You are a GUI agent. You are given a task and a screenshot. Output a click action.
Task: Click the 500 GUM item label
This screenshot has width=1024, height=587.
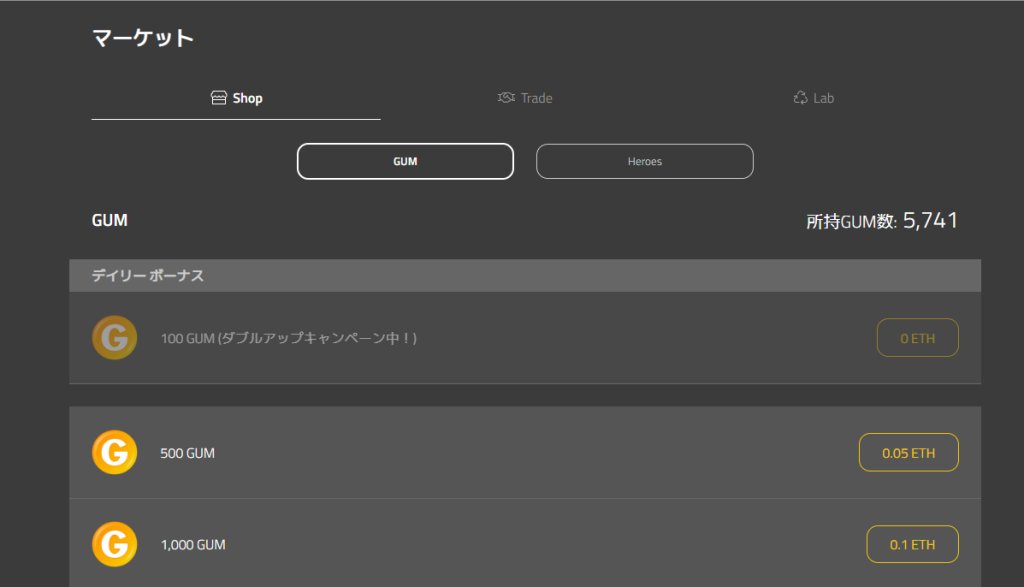tap(187, 453)
